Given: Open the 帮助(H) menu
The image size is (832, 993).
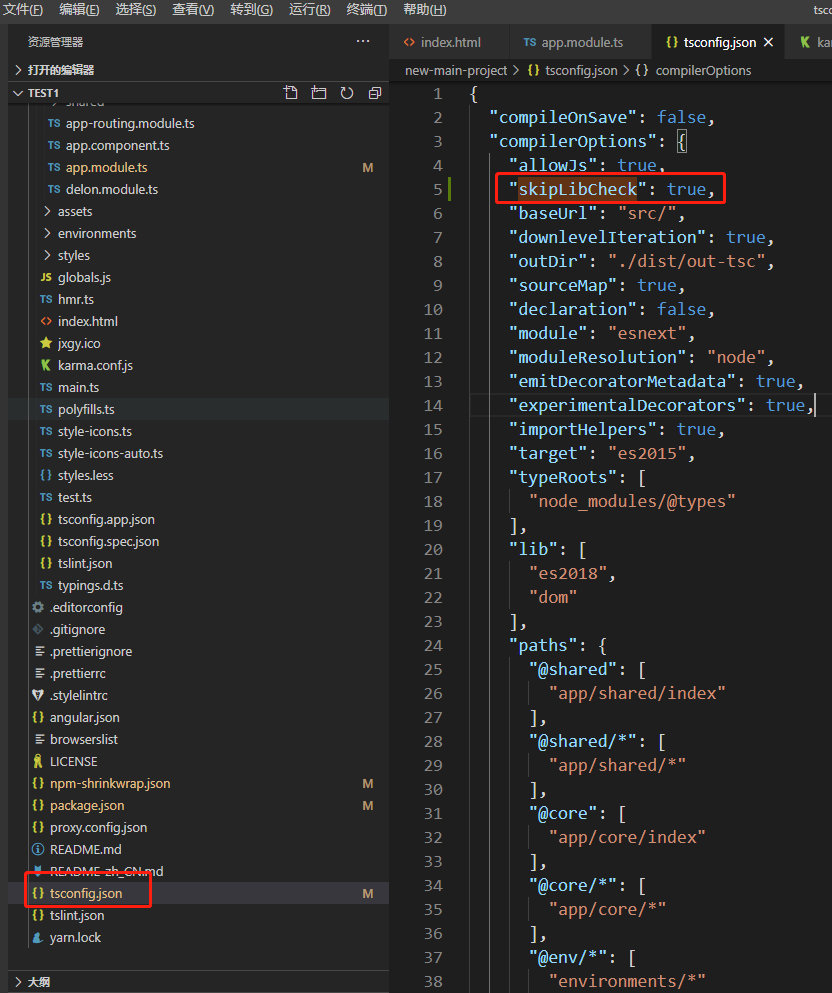Looking at the screenshot, I should pos(425,9).
